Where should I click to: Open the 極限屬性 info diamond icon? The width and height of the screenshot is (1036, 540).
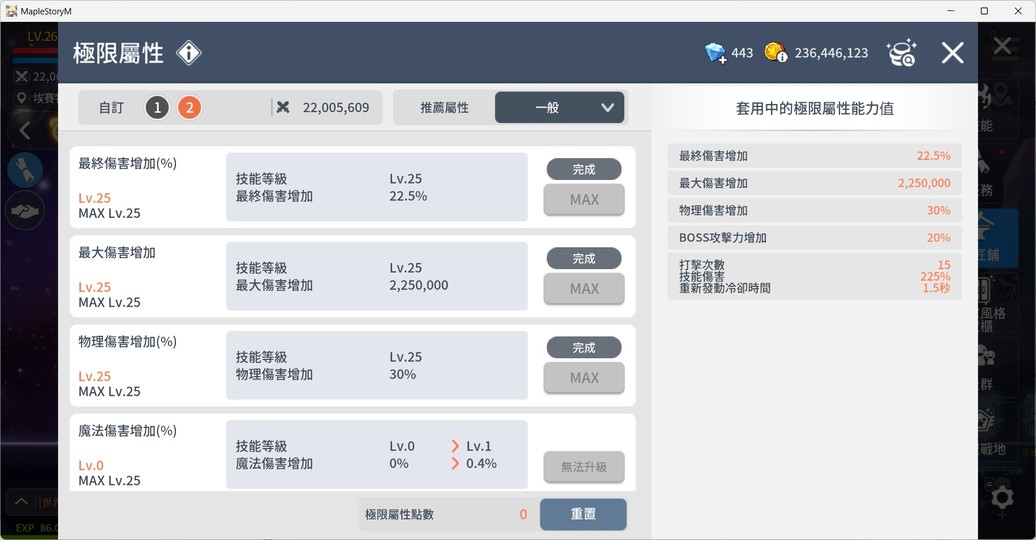click(x=189, y=53)
